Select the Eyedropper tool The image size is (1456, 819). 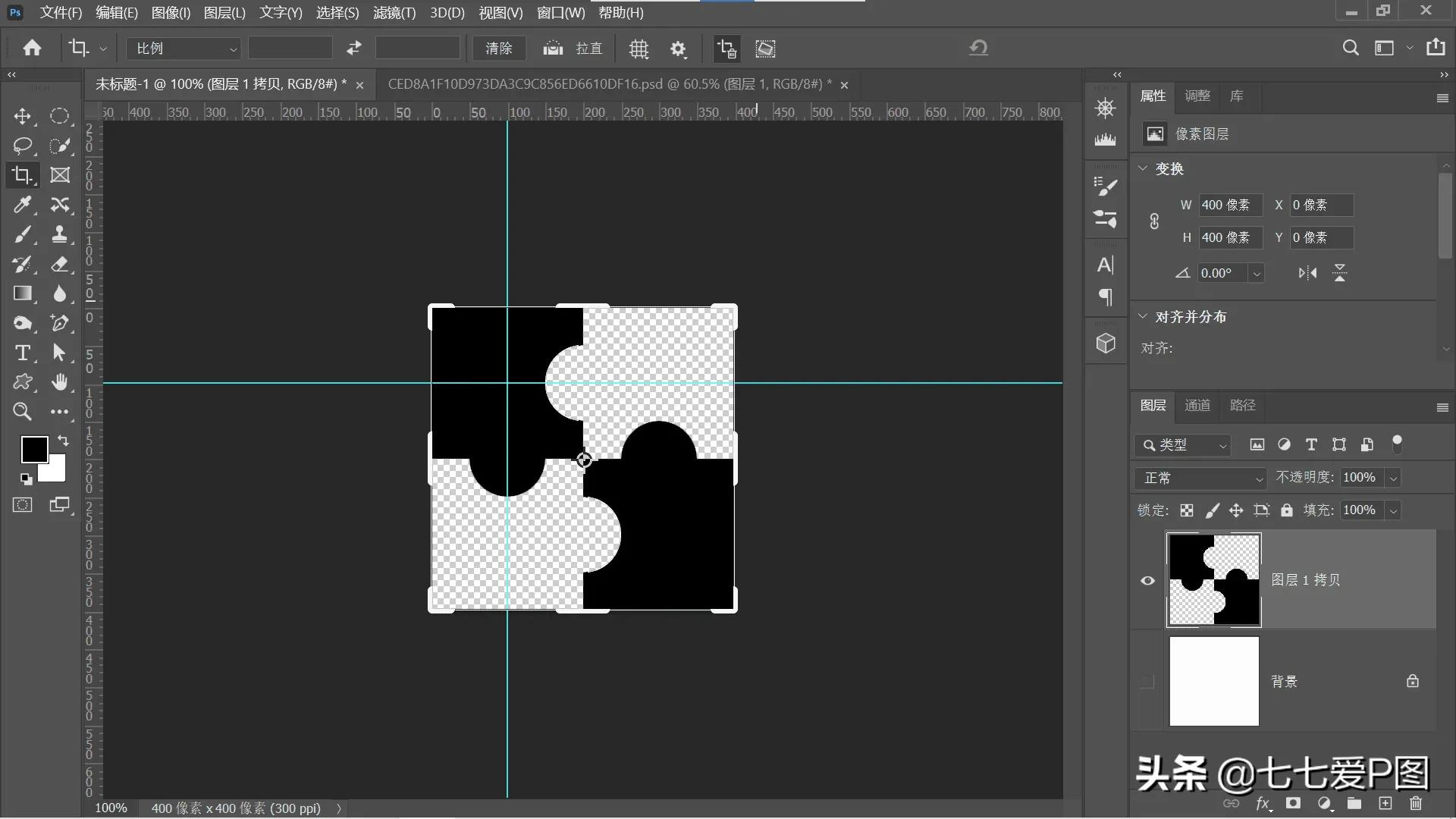click(x=22, y=205)
